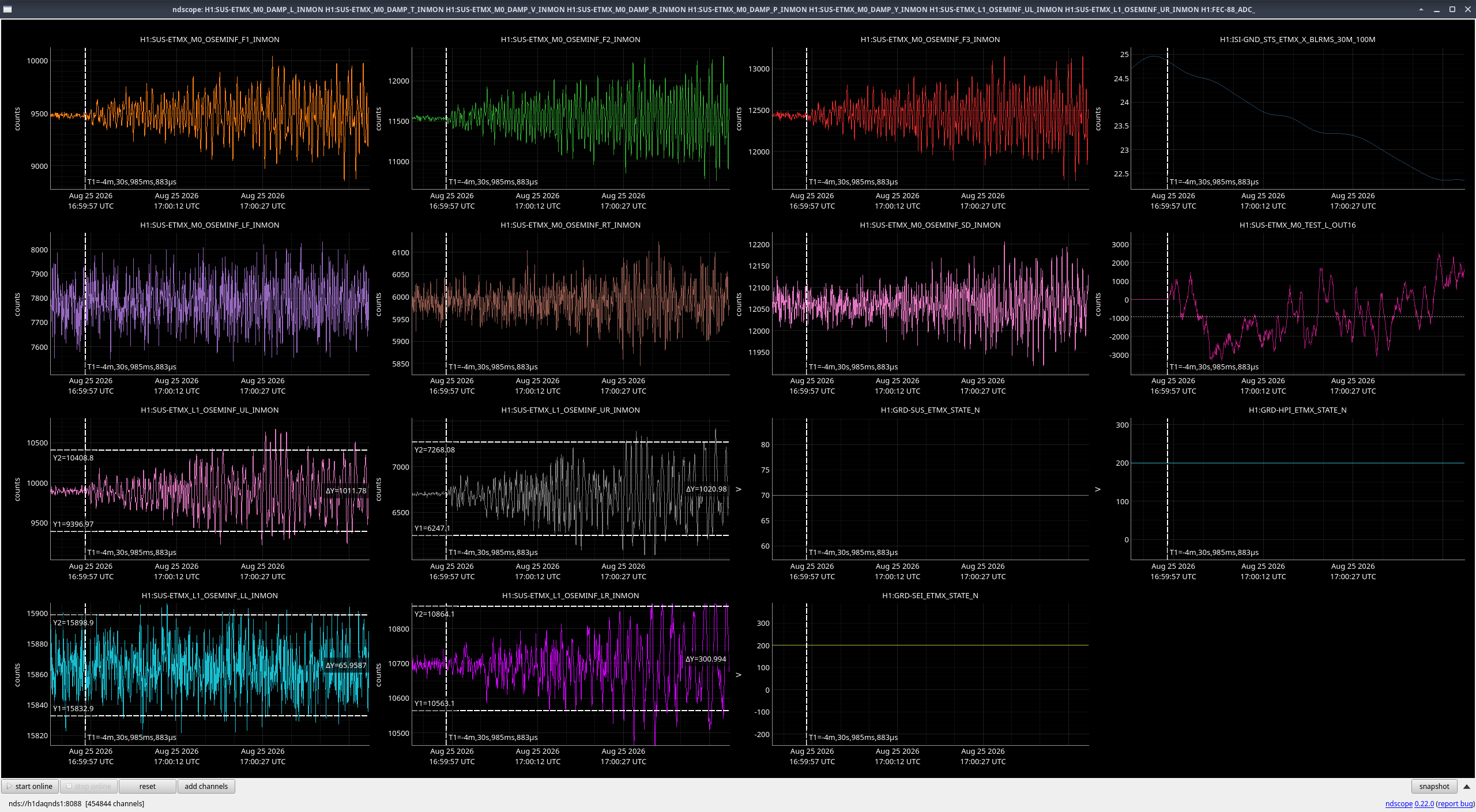Screen dimensions: 1476x812
Task: Select the nds://h1daqnds1:8088 server status text
Action: click(45, 803)
